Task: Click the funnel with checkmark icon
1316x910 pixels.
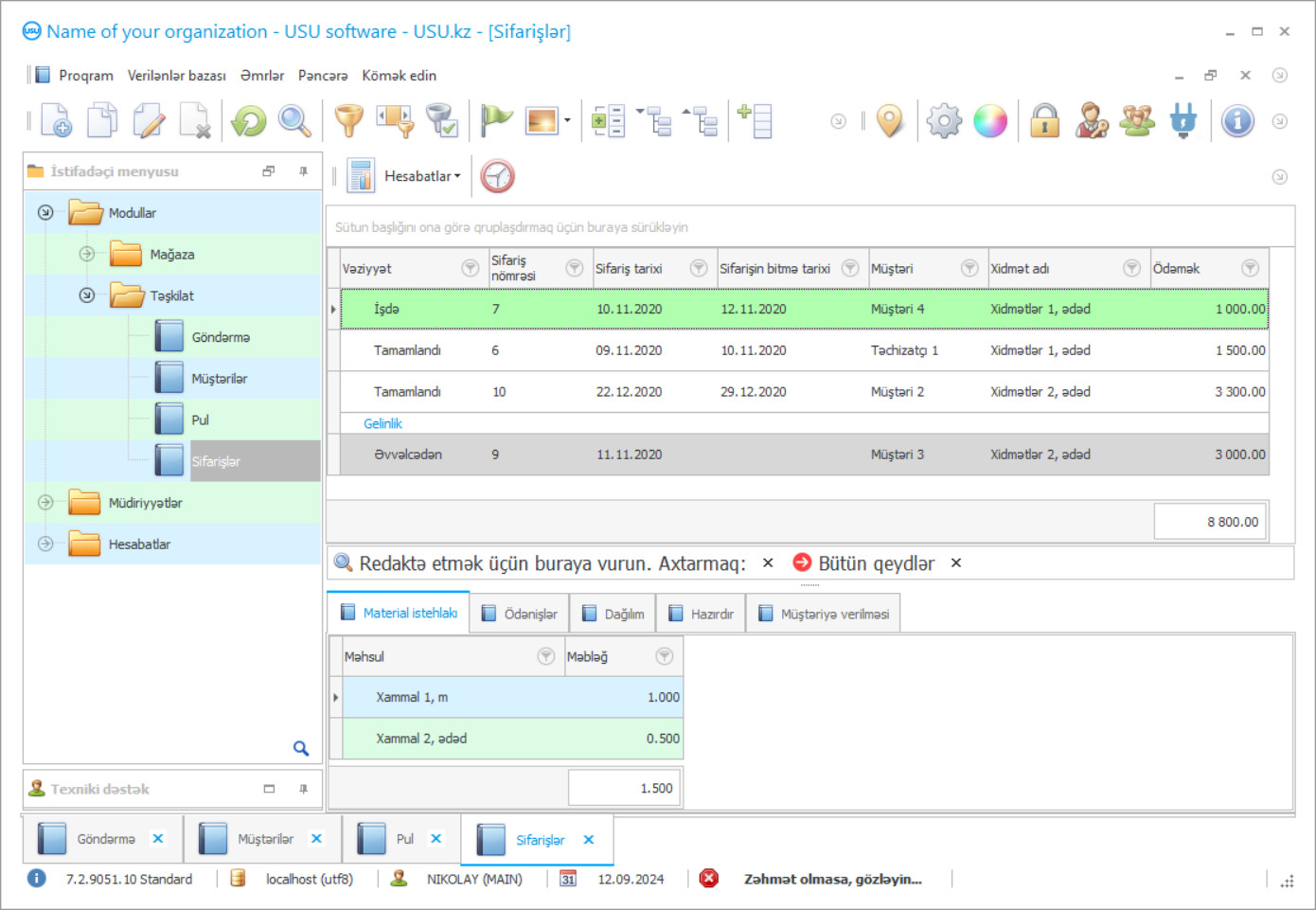Action: coord(441,121)
